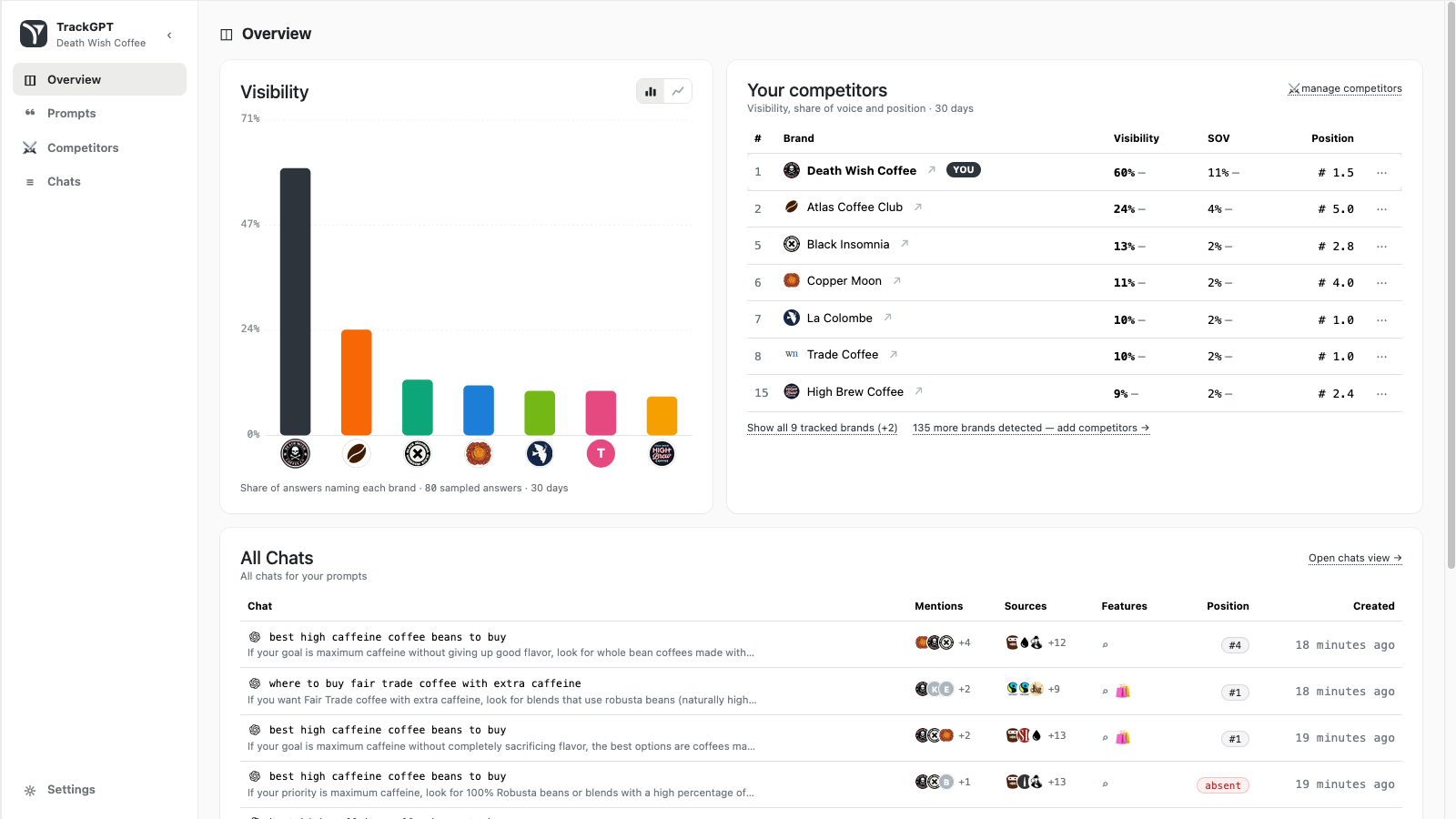Open external link arrow for Black Insomnia
Viewport: 1456px width, 819px height.
(905, 244)
